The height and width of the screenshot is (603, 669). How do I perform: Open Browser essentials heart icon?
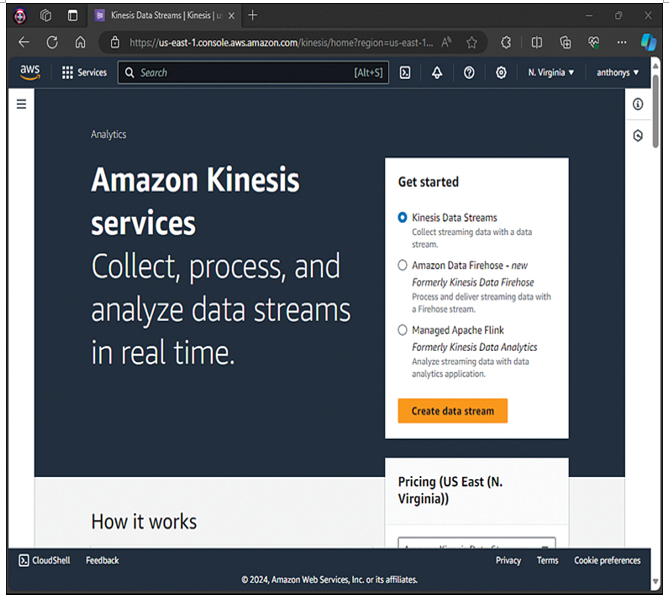(x=593, y=42)
